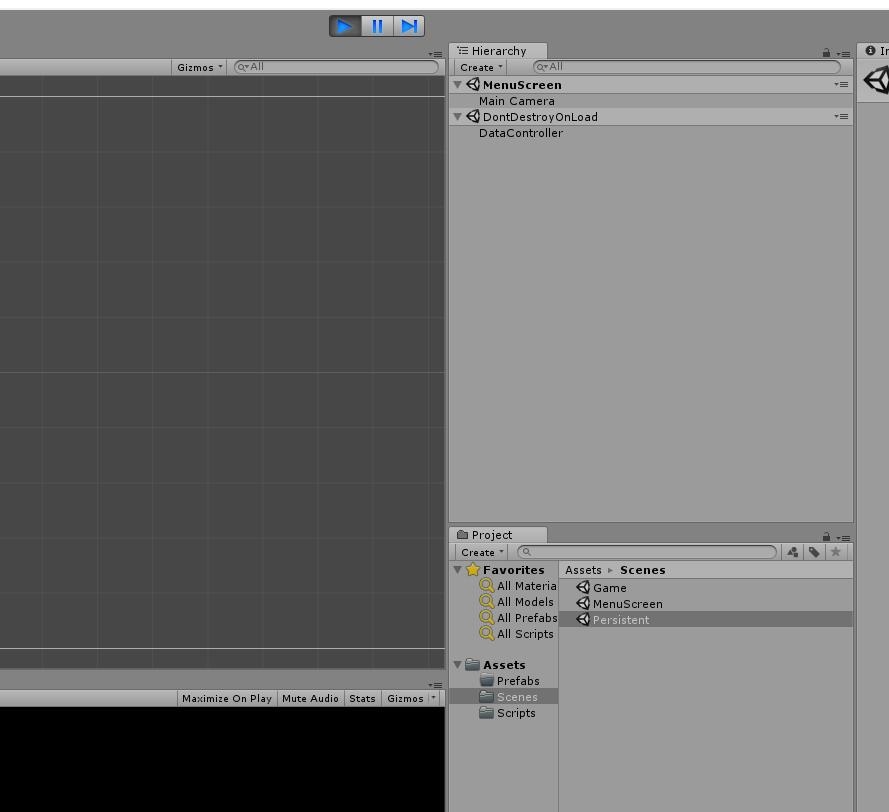Screen dimensions: 889x812
Task: Search assets by type icon
Action: point(793,552)
